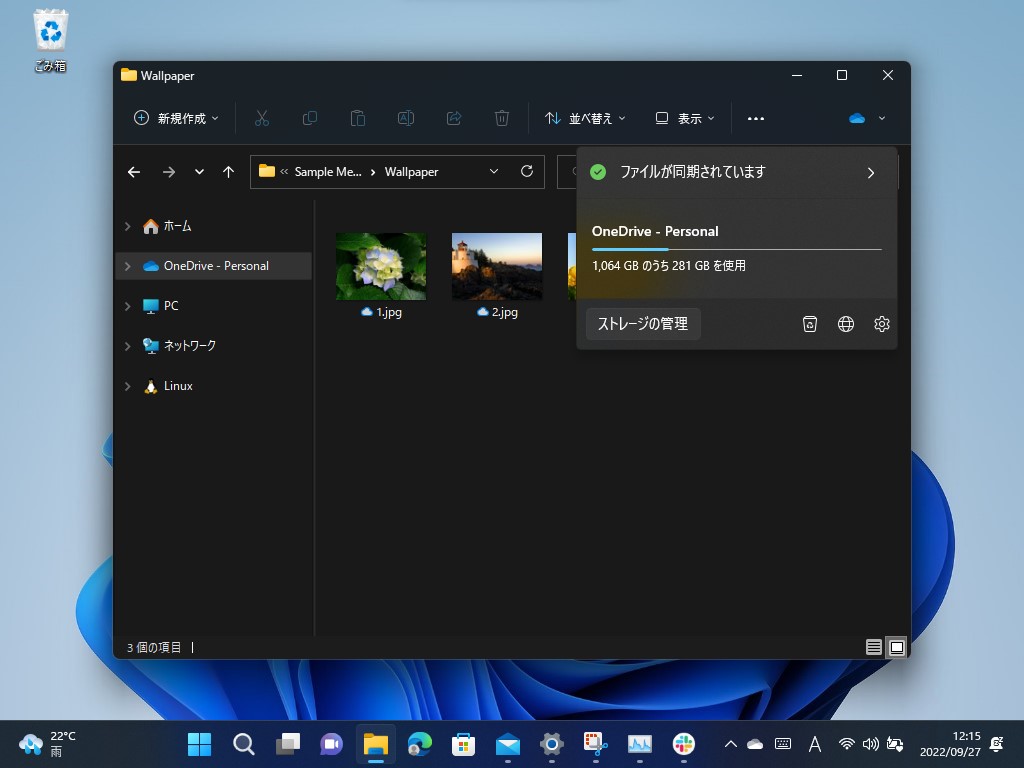Image resolution: width=1024 pixels, height=768 pixels.
Task: Click the IME input mode A indicator
Action: pyautogui.click(x=814, y=744)
